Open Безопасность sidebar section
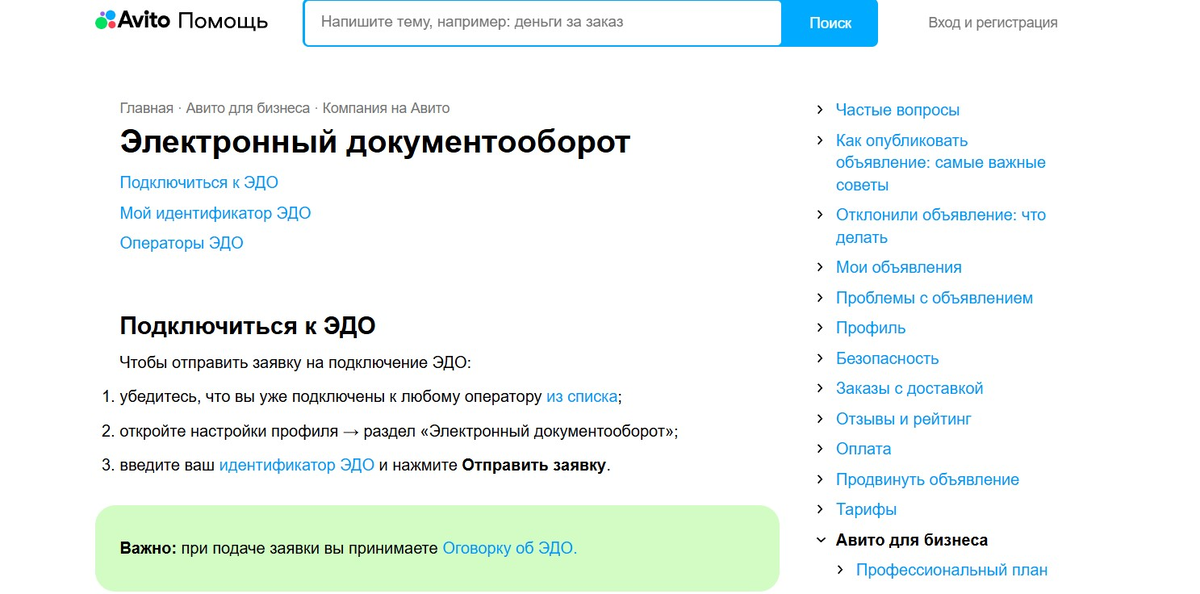Screen dimensions: 1200x594 [888, 358]
